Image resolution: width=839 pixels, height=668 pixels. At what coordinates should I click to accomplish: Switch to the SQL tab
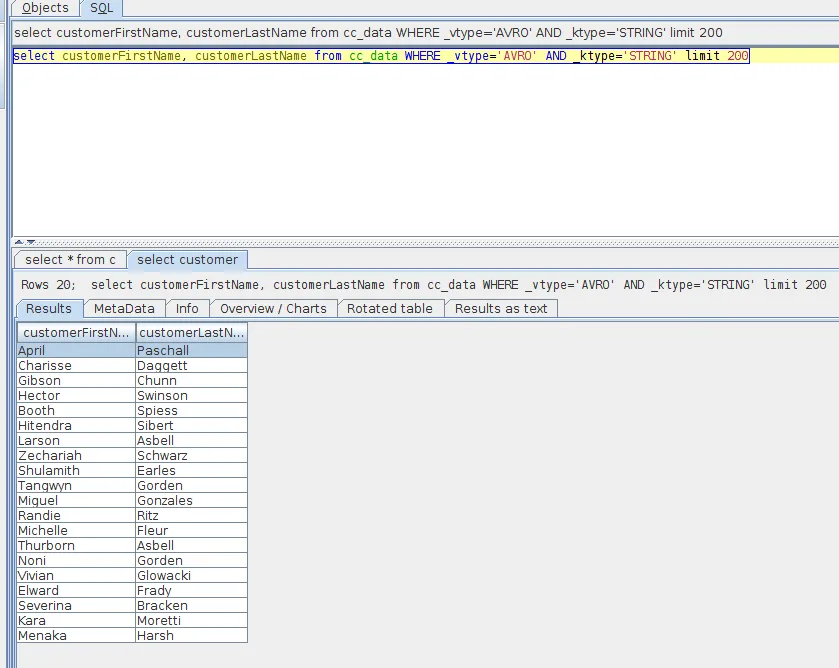click(x=101, y=8)
